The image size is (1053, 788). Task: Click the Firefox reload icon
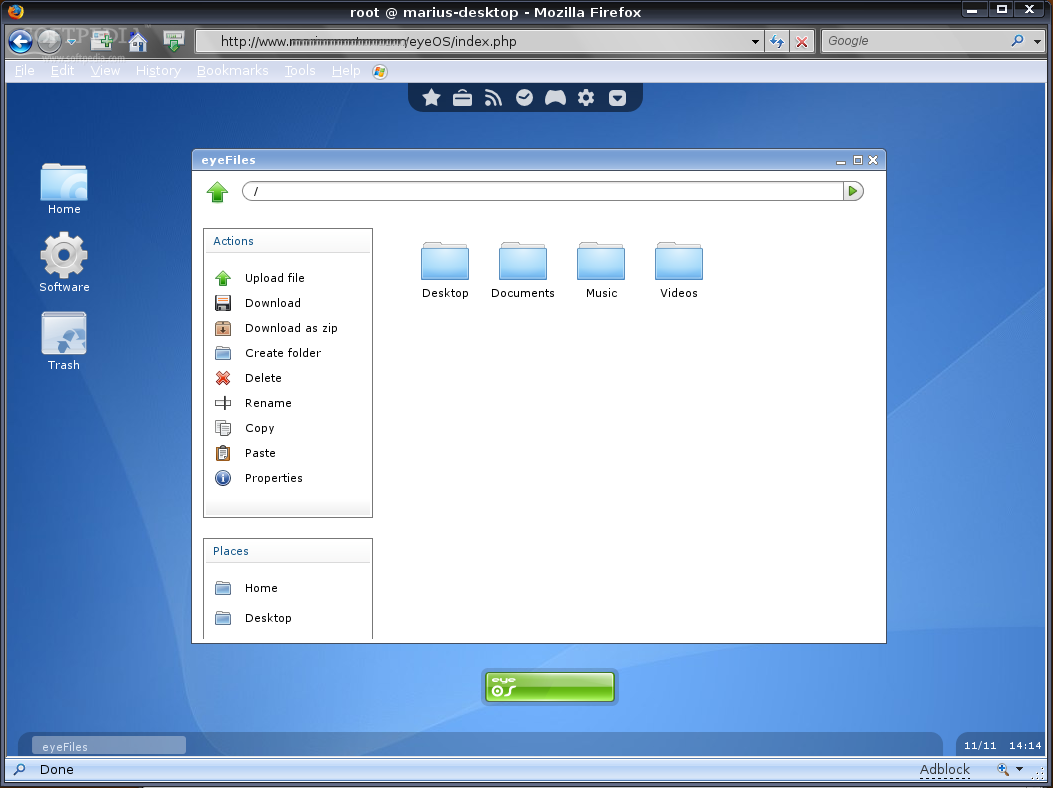(x=777, y=42)
